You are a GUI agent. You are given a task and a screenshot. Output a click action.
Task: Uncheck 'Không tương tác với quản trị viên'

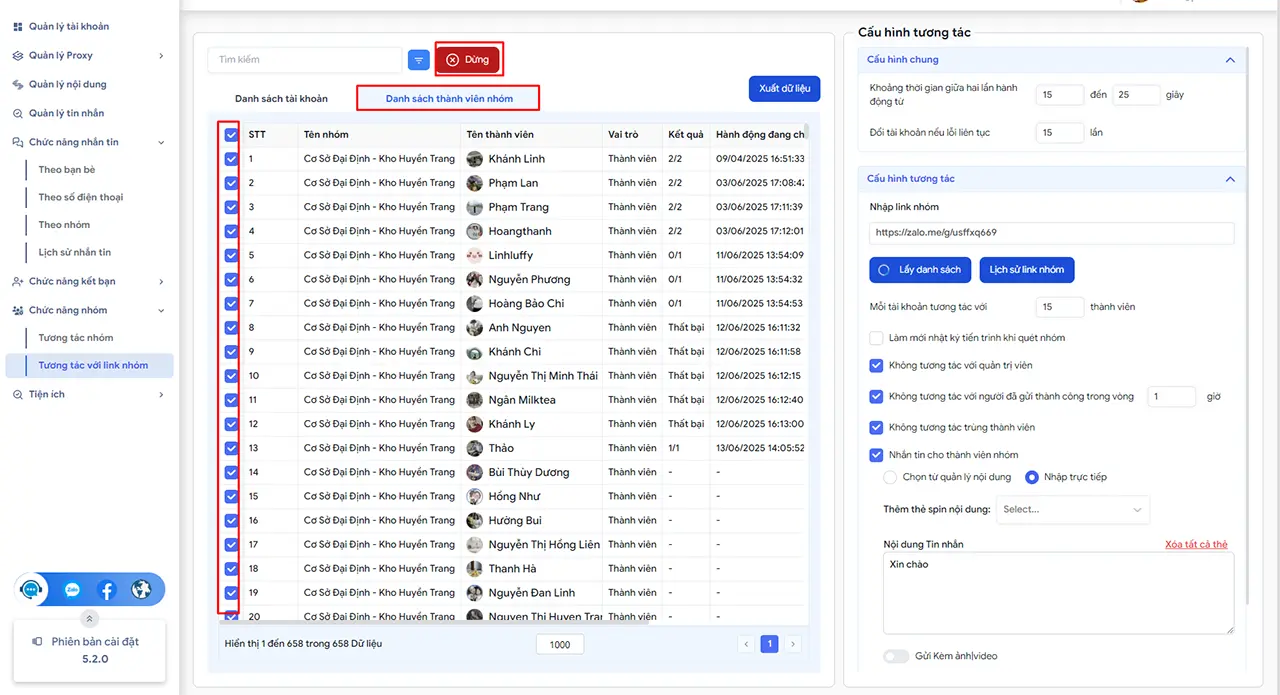click(x=877, y=366)
